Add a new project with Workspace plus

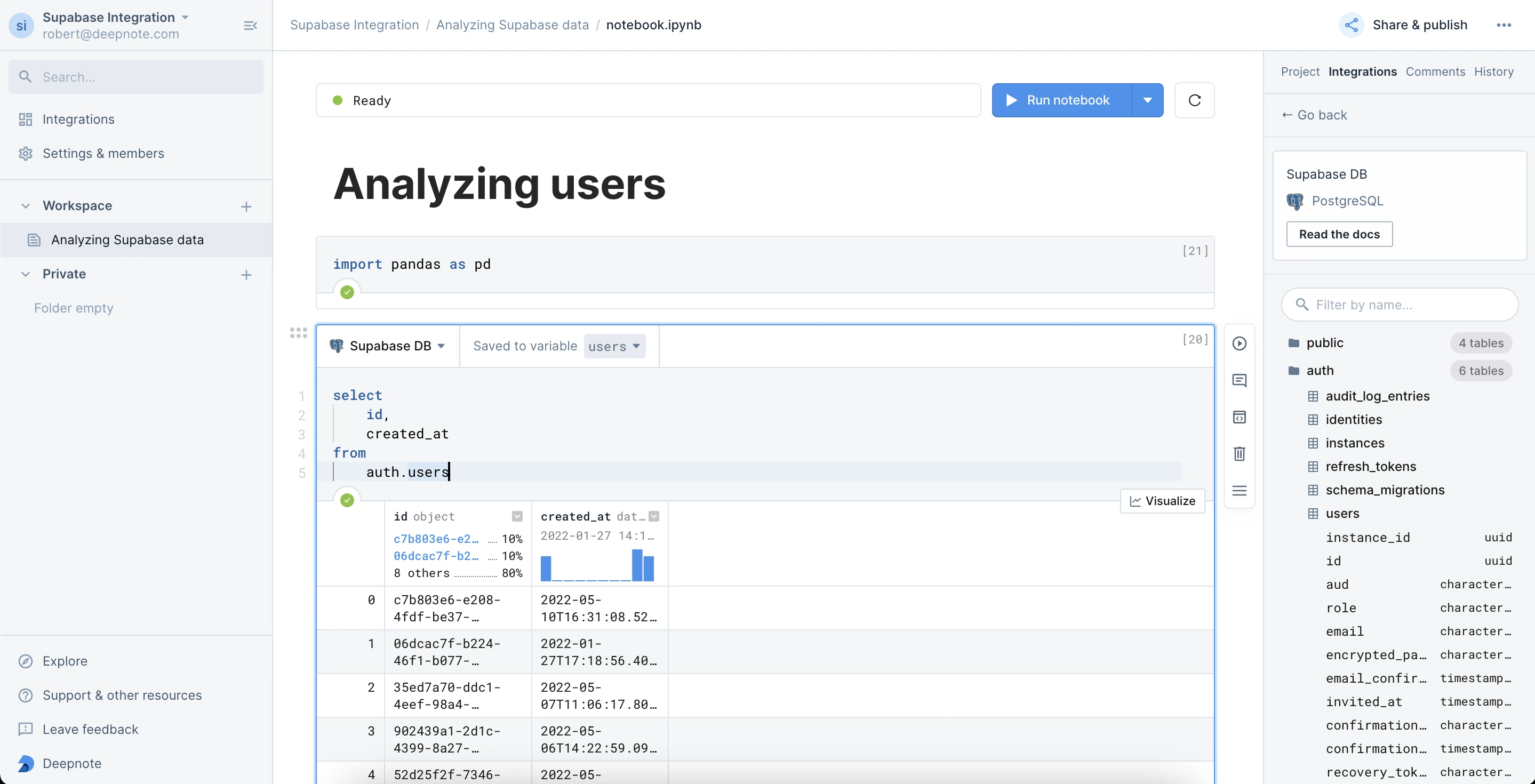click(x=246, y=206)
